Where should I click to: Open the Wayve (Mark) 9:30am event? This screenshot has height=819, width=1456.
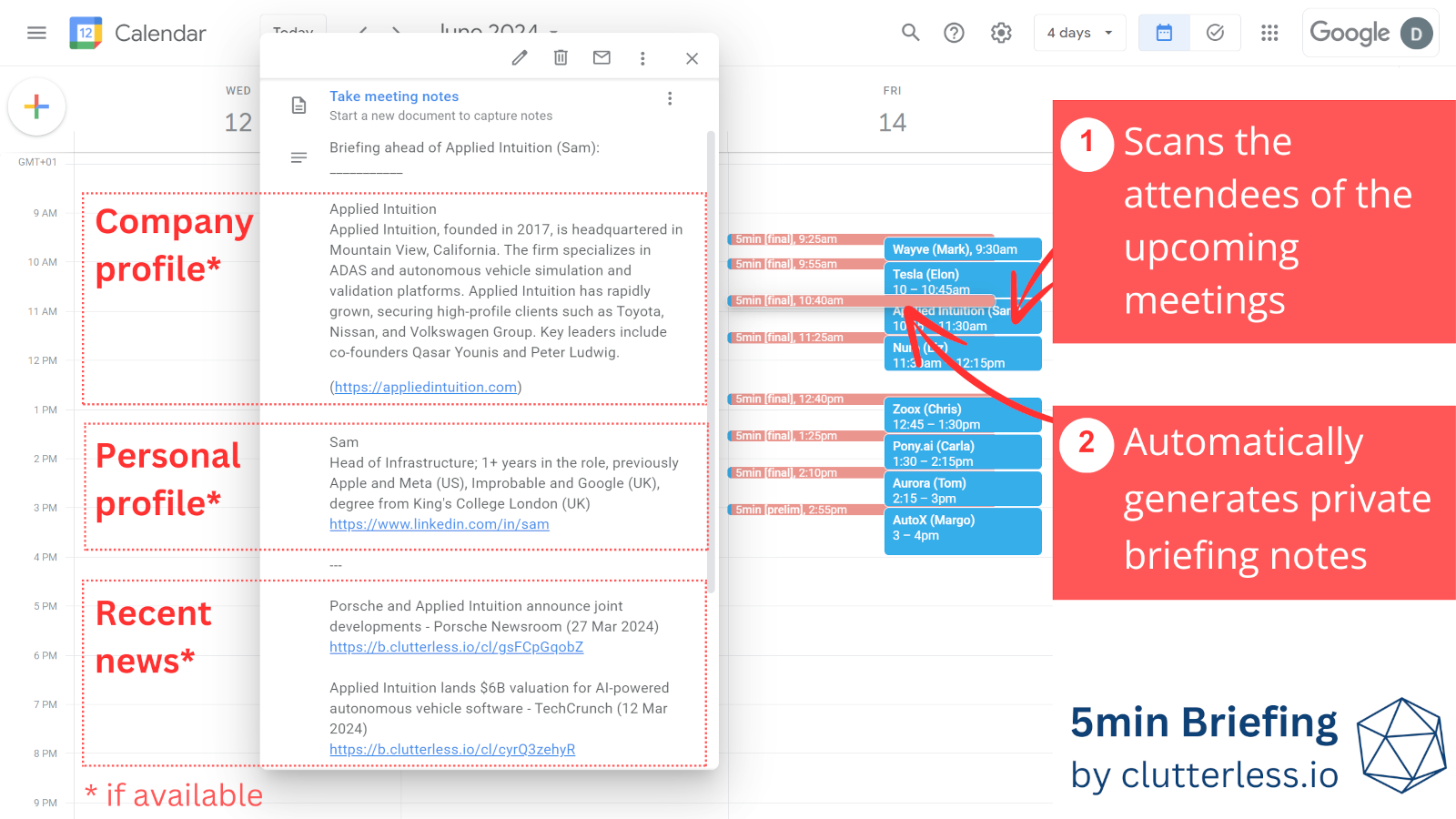coord(963,249)
